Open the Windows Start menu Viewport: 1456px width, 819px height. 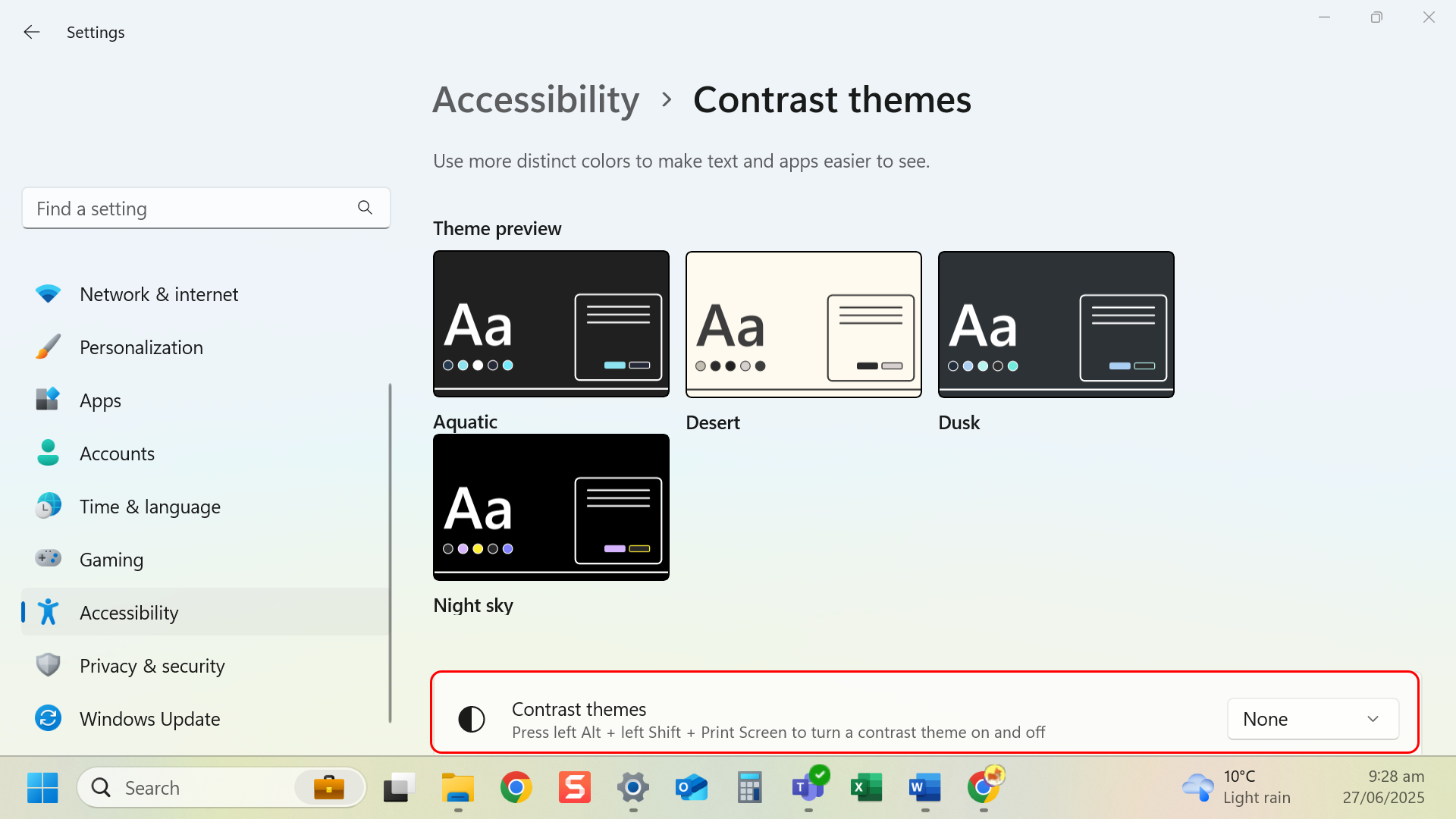(x=42, y=788)
